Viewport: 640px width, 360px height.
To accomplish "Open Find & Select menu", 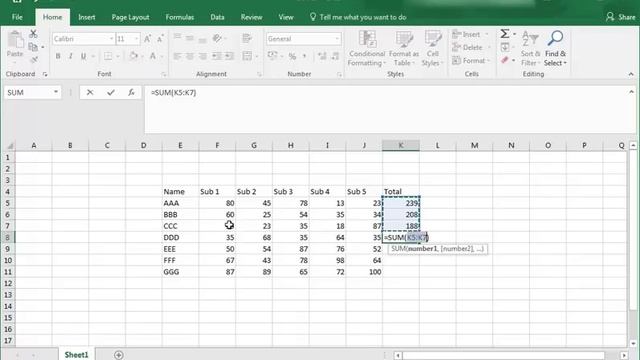I will pos(555,49).
